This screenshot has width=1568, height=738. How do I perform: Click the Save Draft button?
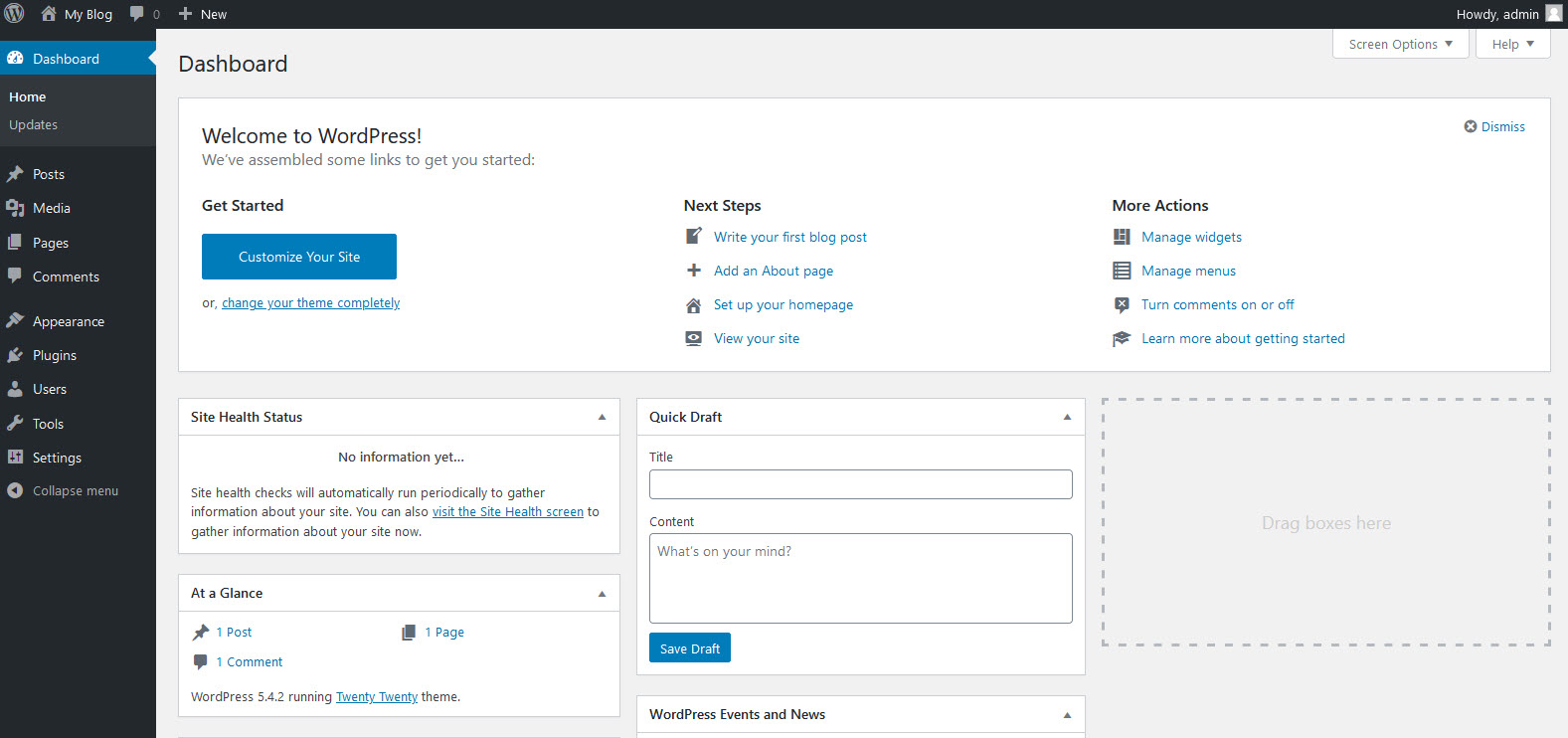(689, 648)
